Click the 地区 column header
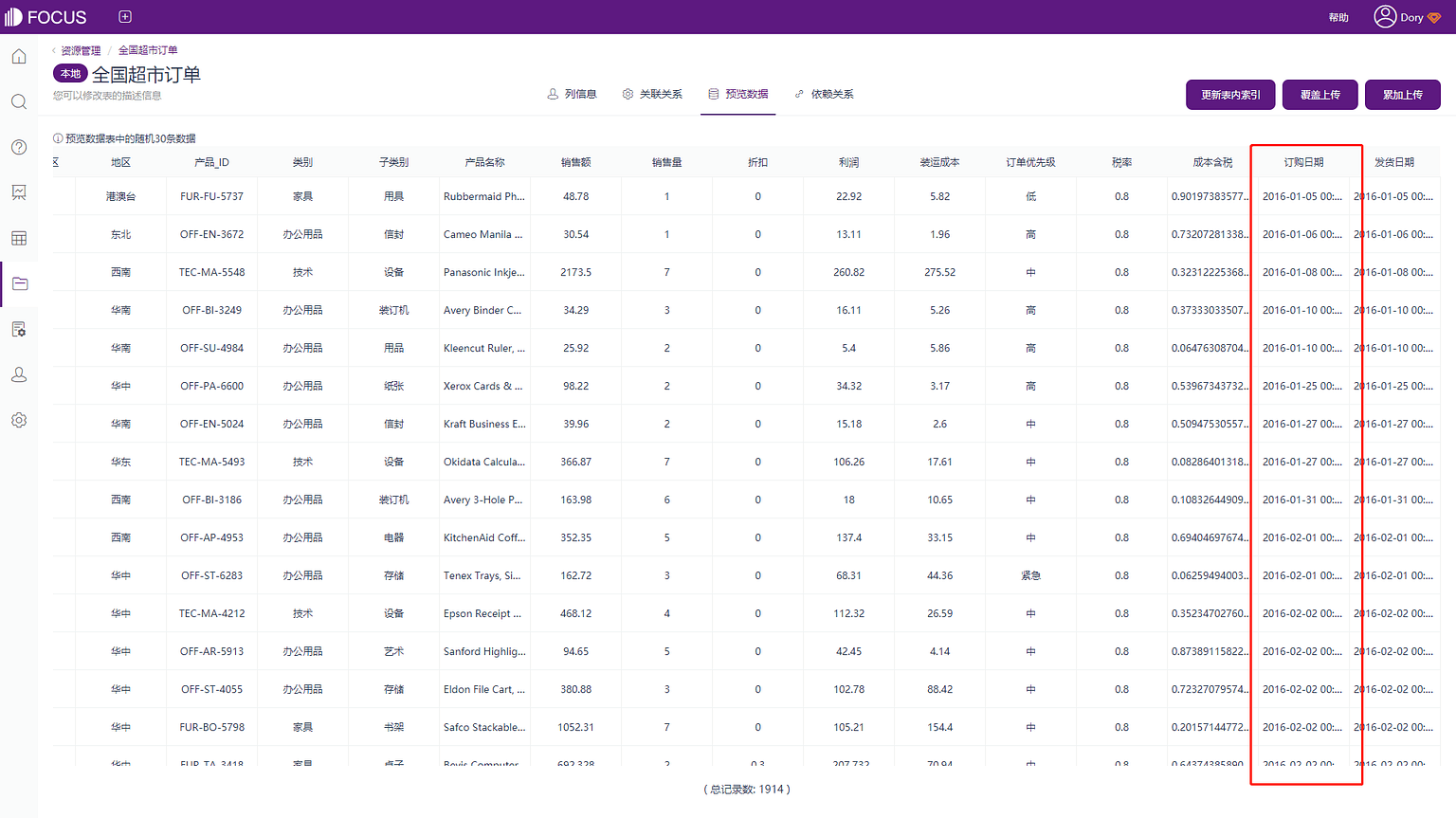1456x818 pixels. pos(120,162)
